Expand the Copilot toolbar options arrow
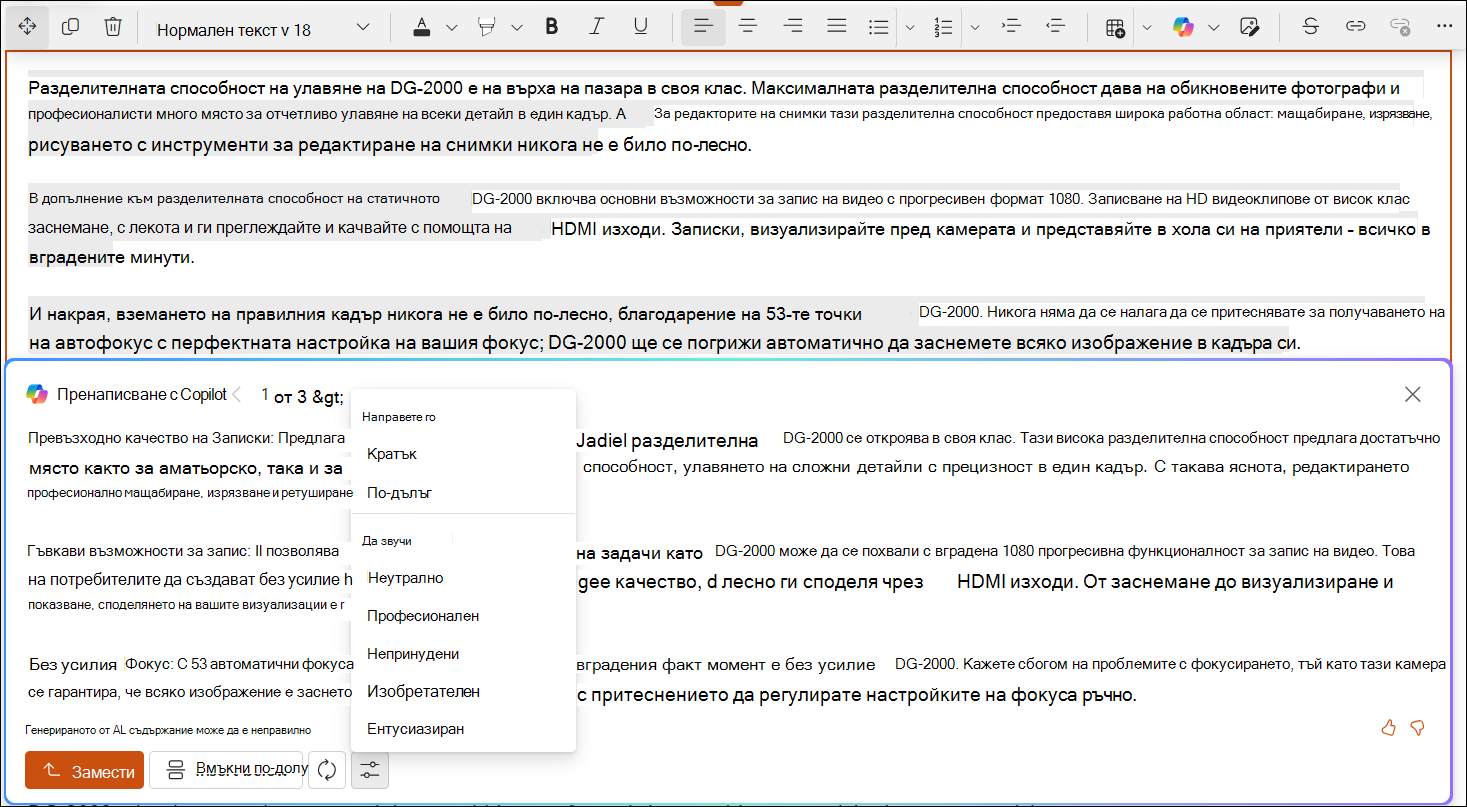The height and width of the screenshot is (807, 1467). [x=1214, y=27]
